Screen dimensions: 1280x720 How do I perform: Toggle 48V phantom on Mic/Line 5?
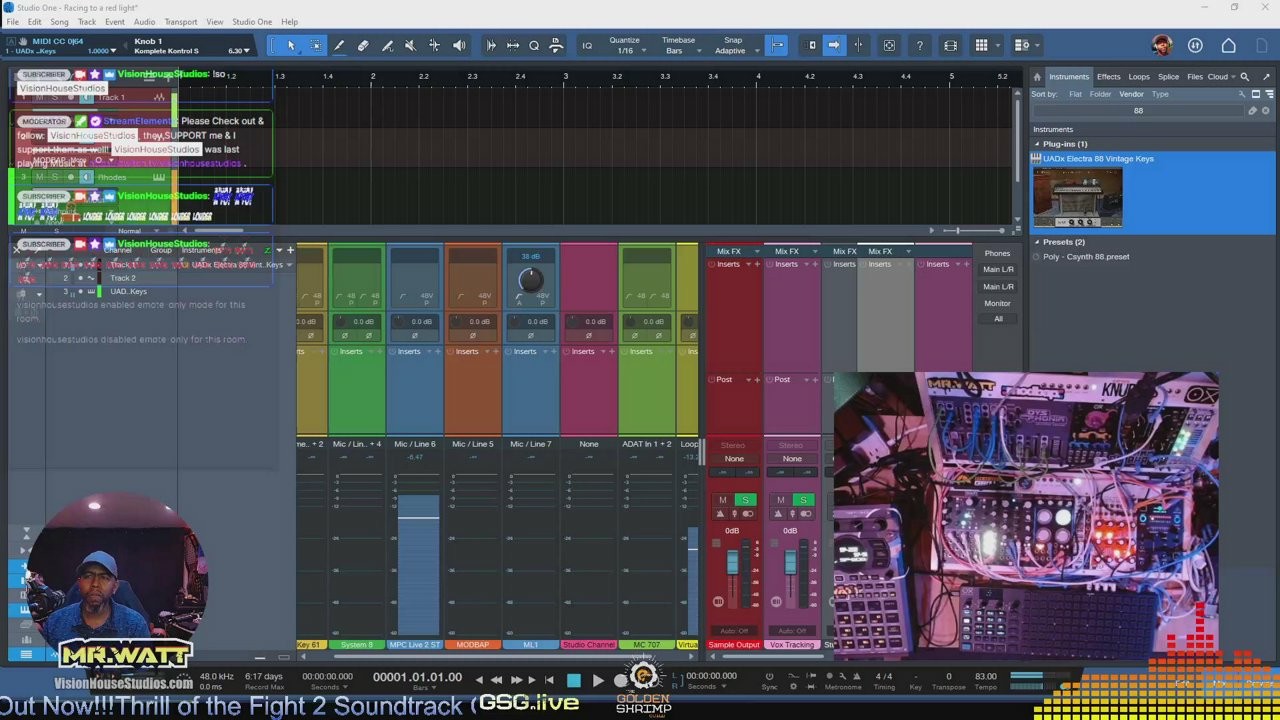click(x=484, y=296)
